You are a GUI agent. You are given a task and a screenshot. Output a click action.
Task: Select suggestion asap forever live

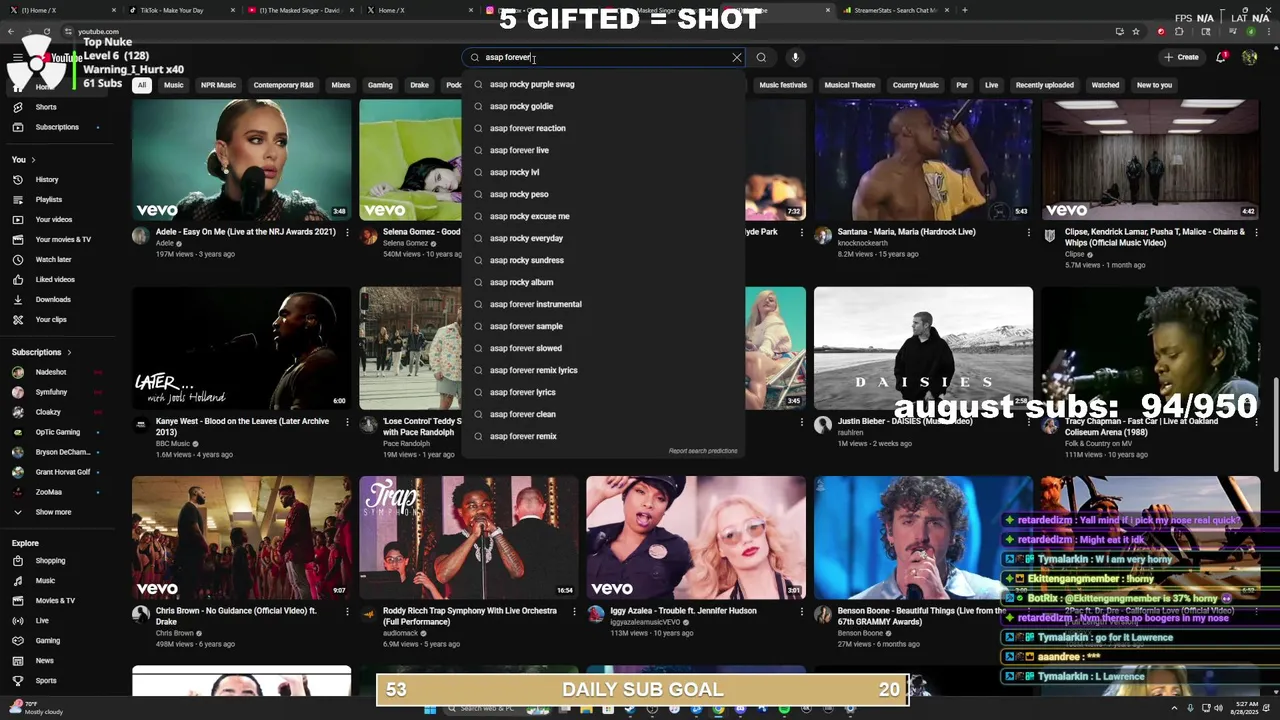point(603,150)
